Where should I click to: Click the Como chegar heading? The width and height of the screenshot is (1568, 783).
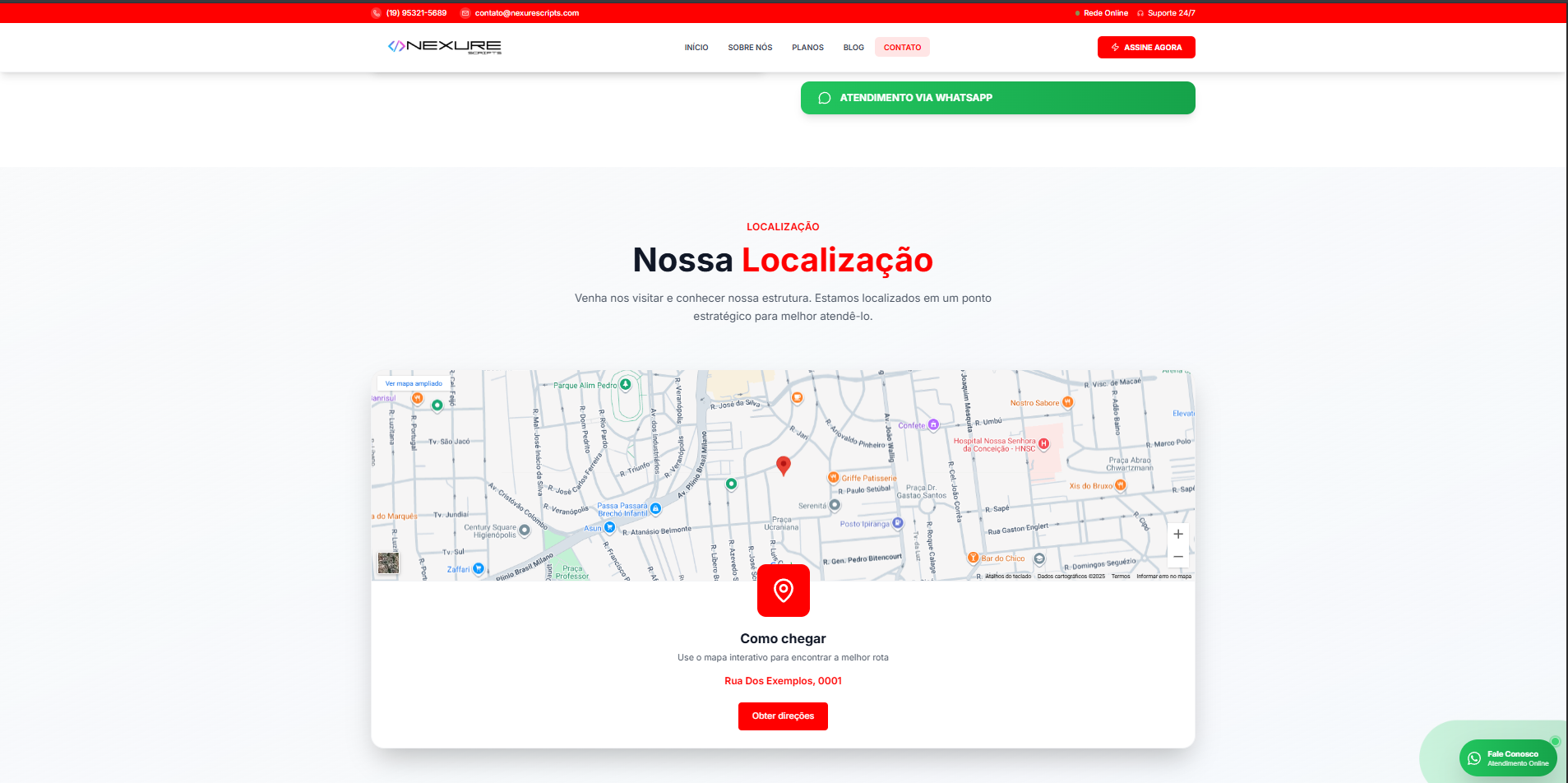(783, 639)
